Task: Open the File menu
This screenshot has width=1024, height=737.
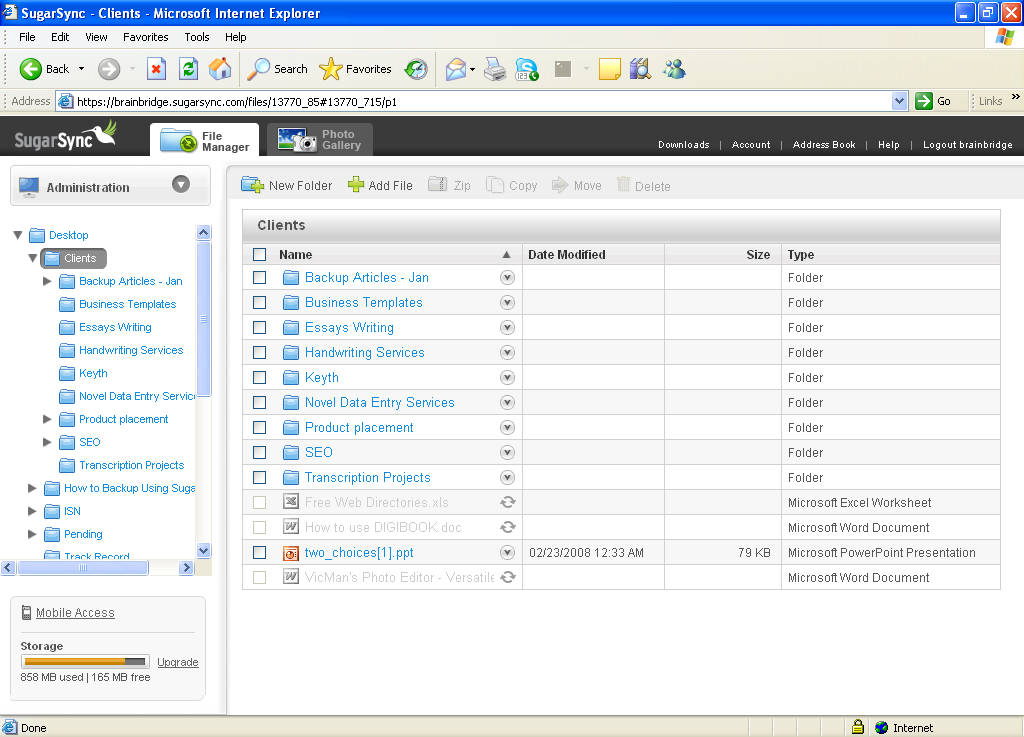Action: [27, 37]
